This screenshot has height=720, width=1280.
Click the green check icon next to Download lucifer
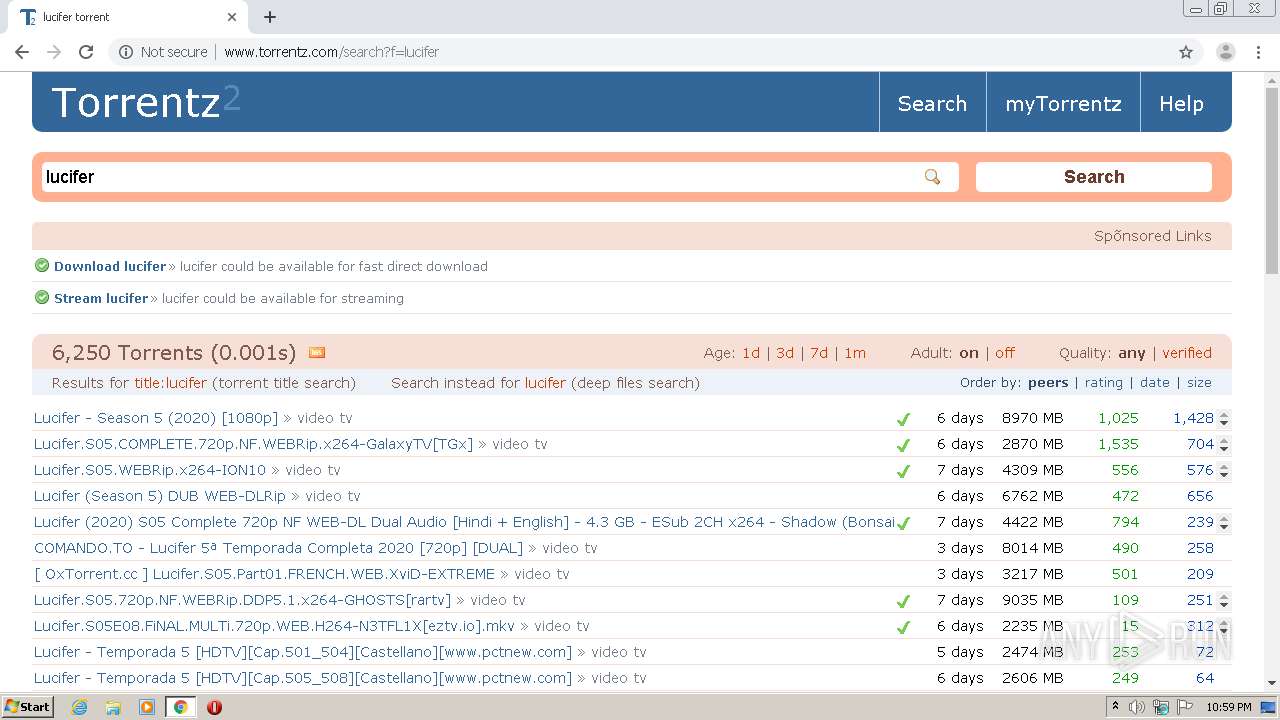pyautogui.click(x=42, y=265)
